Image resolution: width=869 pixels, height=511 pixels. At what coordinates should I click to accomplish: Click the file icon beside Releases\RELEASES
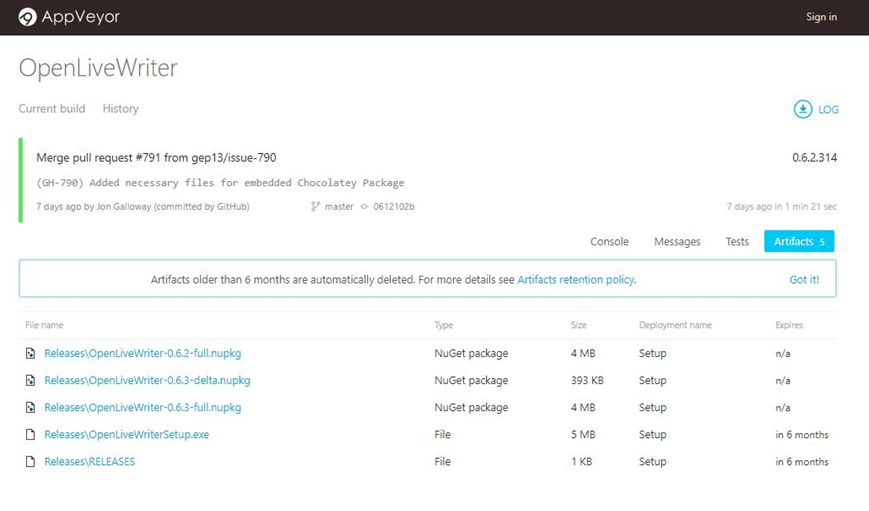coord(30,462)
